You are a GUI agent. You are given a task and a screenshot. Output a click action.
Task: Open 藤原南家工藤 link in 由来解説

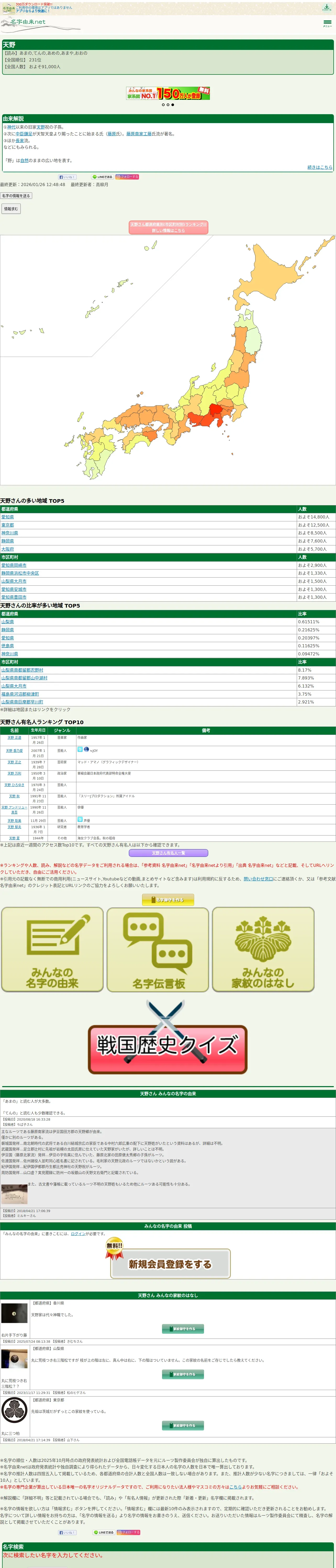coord(139,134)
